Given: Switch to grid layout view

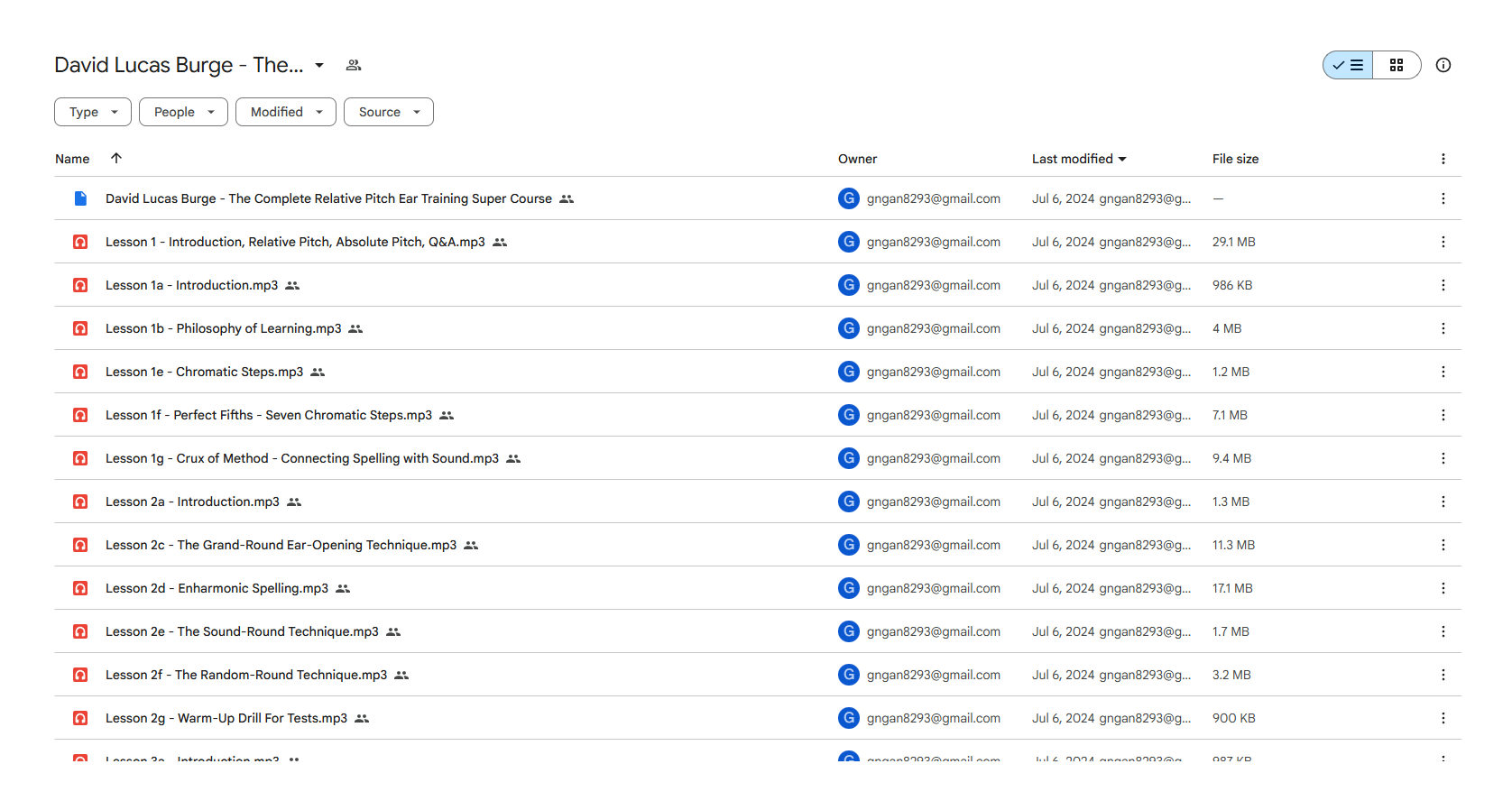Looking at the screenshot, I should pos(1397,65).
